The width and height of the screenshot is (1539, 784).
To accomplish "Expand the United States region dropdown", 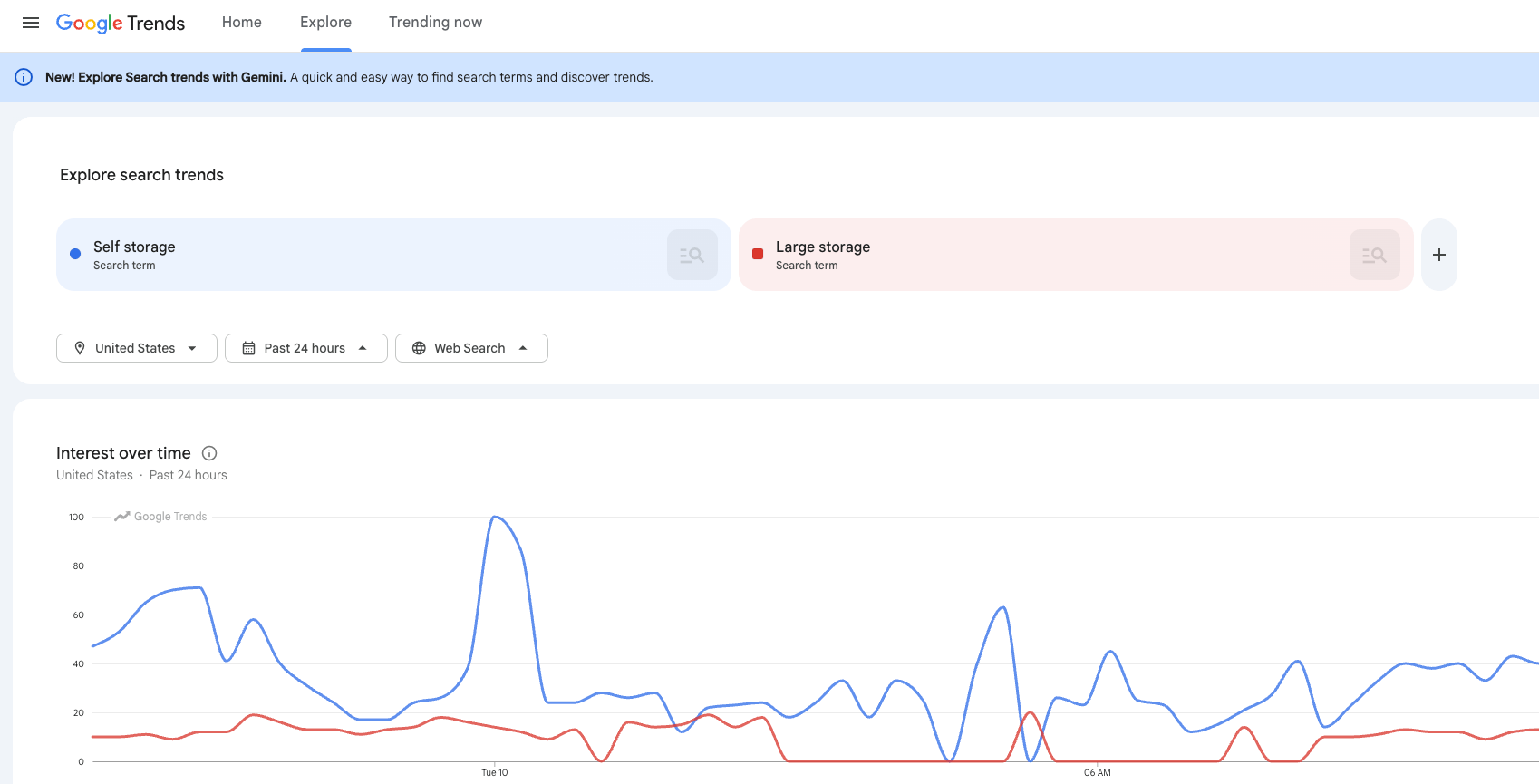I will pos(137,348).
